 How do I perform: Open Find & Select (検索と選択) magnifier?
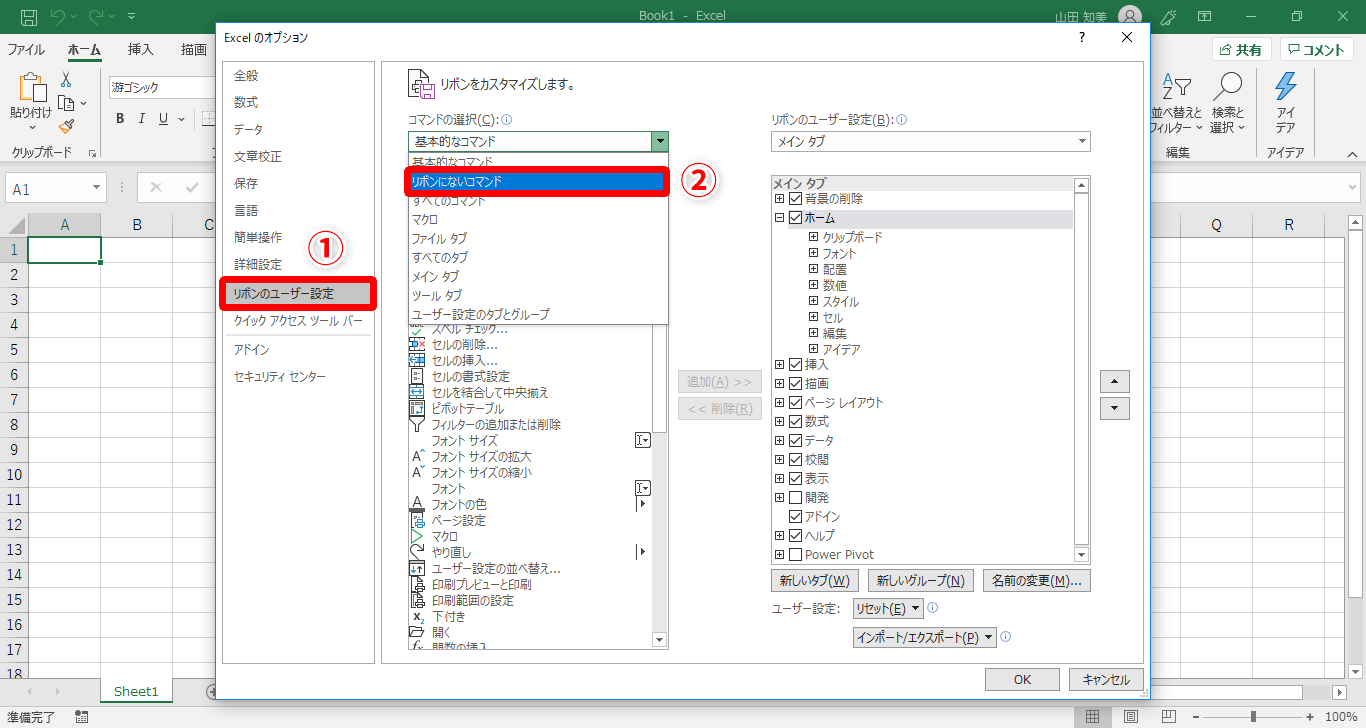point(1227,103)
